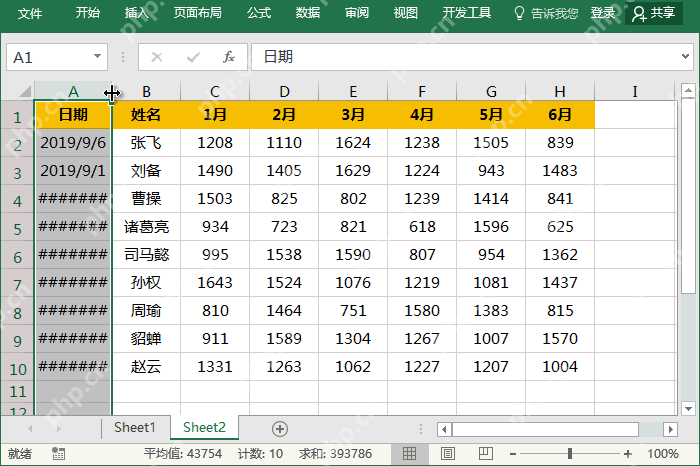Click the 6月 header cell
Image resolution: width=700 pixels, height=466 pixels.
click(x=560, y=115)
